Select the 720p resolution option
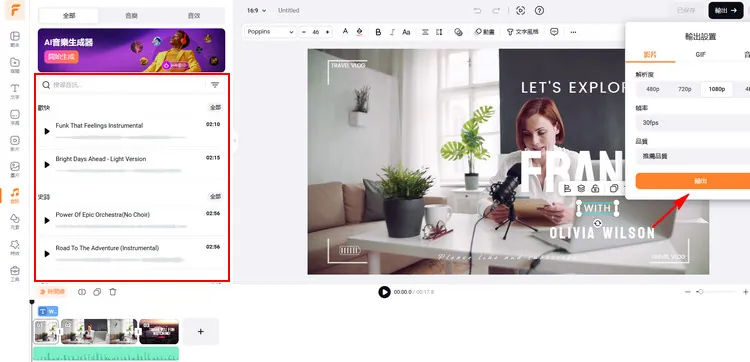Image resolution: width=750 pixels, height=362 pixels. [684, 89]
